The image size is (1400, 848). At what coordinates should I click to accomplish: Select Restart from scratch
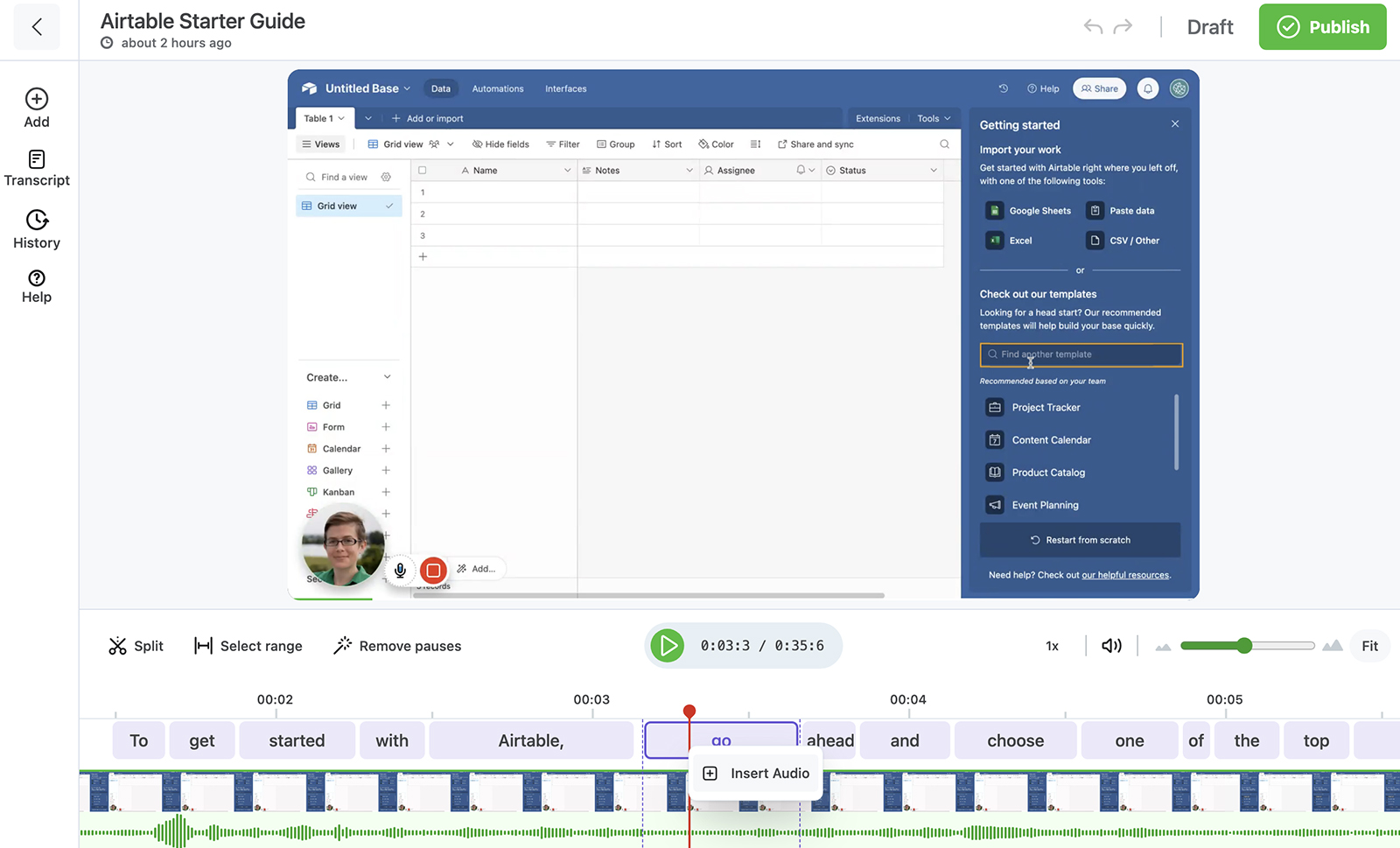1080,540
